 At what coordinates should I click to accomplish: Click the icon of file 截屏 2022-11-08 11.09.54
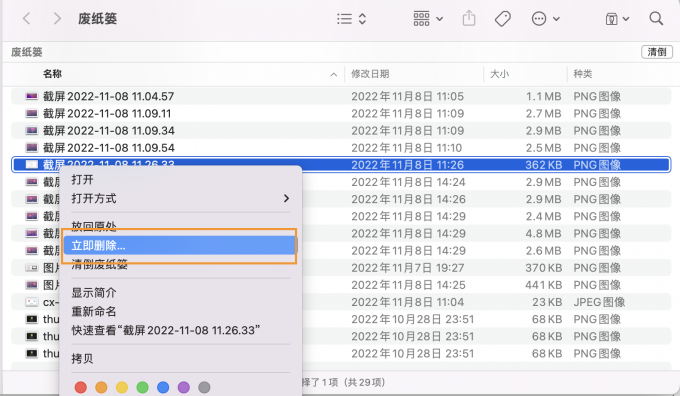coord(32,148)
